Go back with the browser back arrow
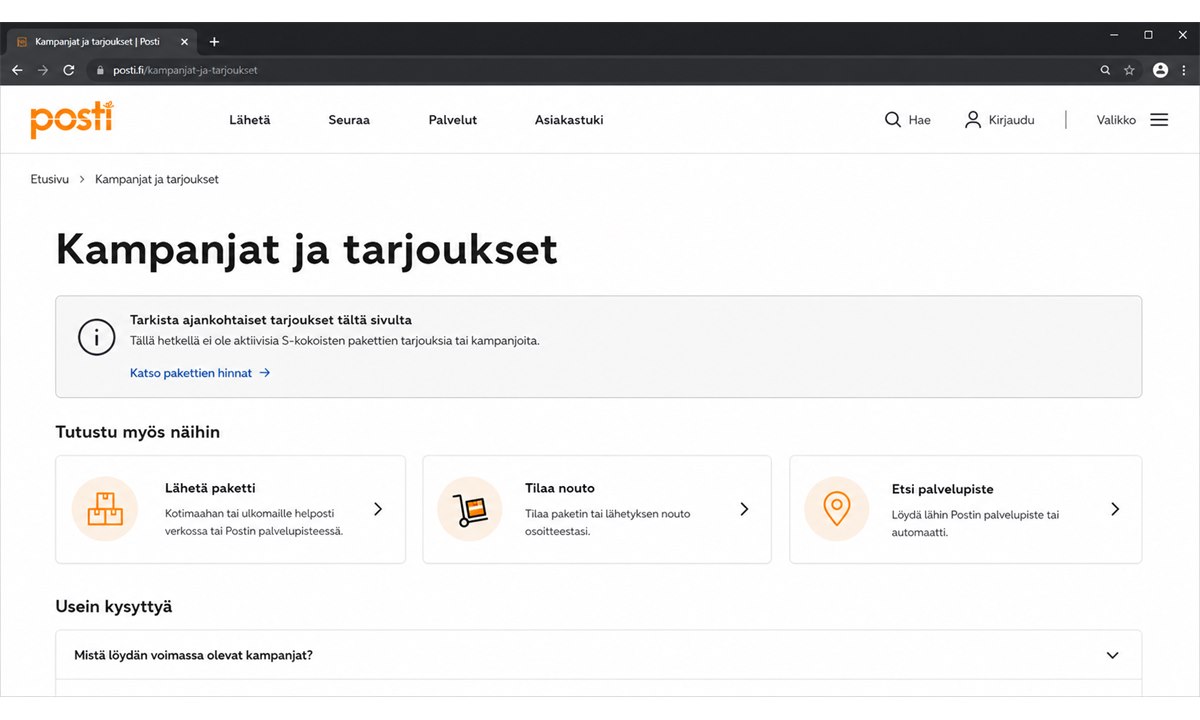Image resolution: width=1200 pixels, height=720 pixels. click(17, 70)
